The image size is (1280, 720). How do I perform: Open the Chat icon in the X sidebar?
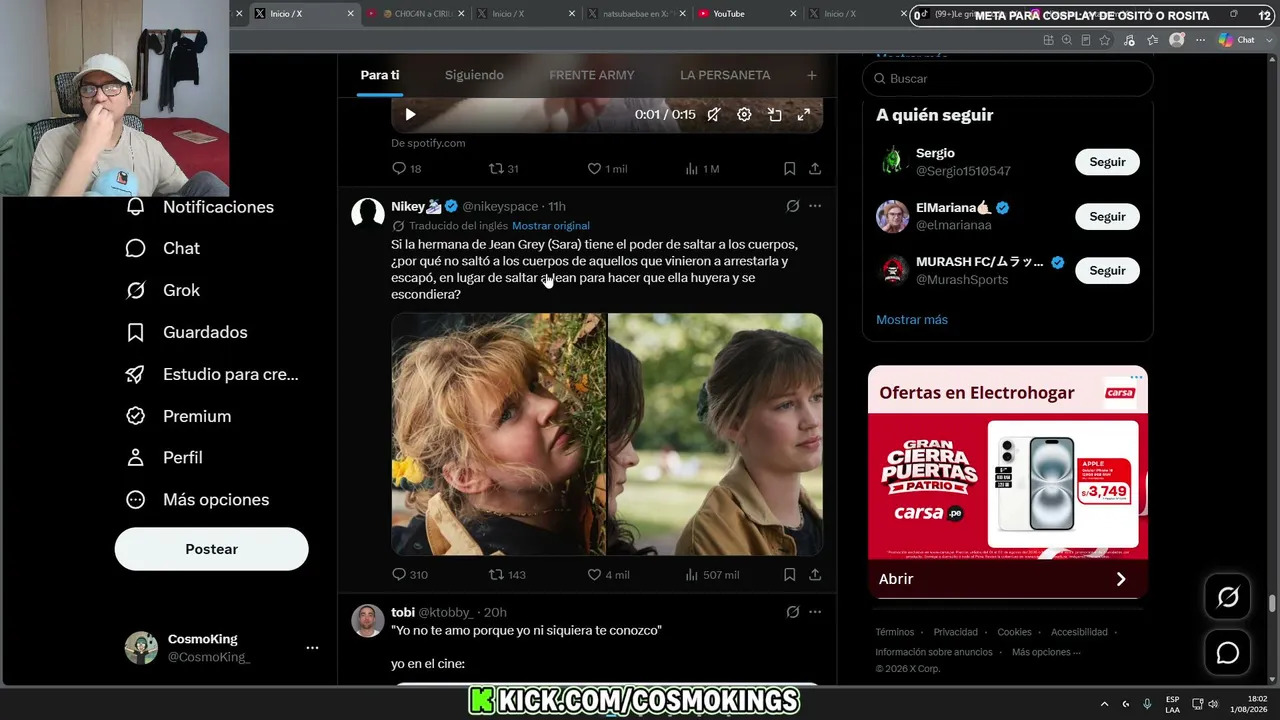136,248
